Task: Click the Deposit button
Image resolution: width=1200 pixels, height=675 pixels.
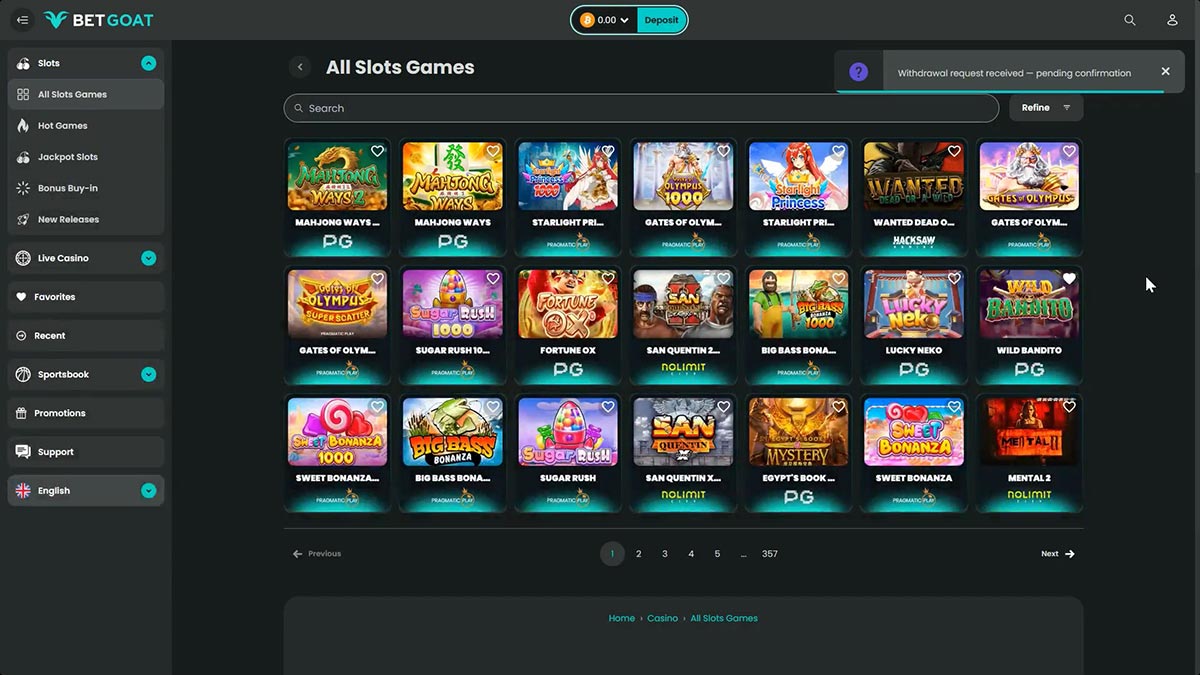Action: [x=661, y=20]
